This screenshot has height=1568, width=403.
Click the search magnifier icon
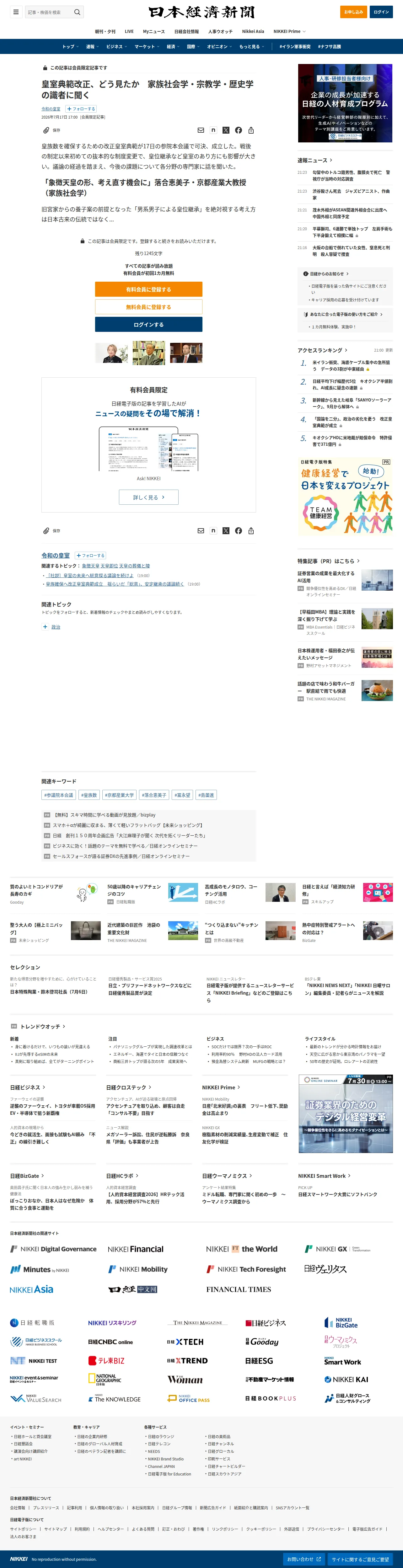point(77,12)
